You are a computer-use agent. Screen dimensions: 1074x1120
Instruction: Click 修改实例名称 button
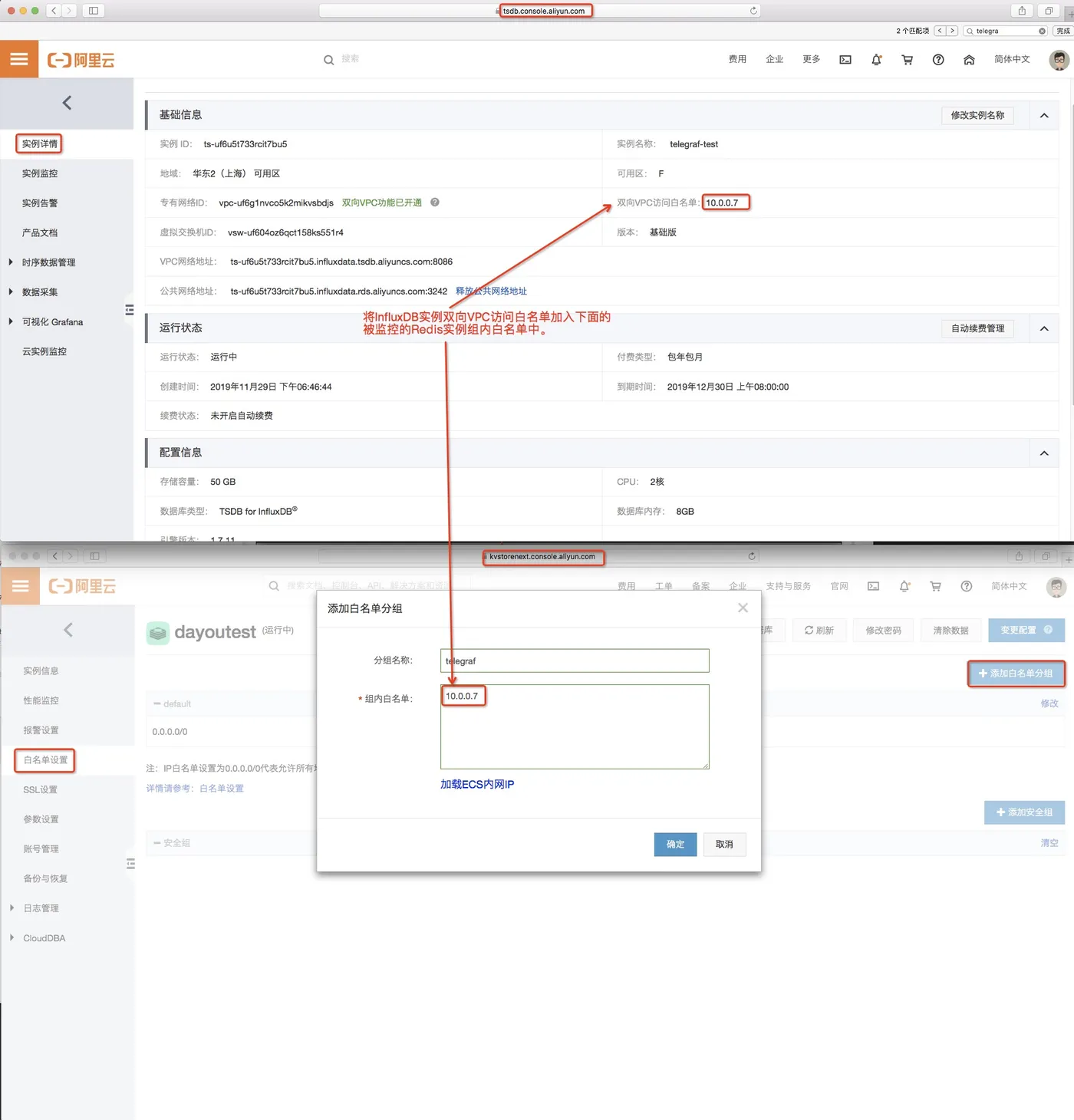(x=977, y=115)
